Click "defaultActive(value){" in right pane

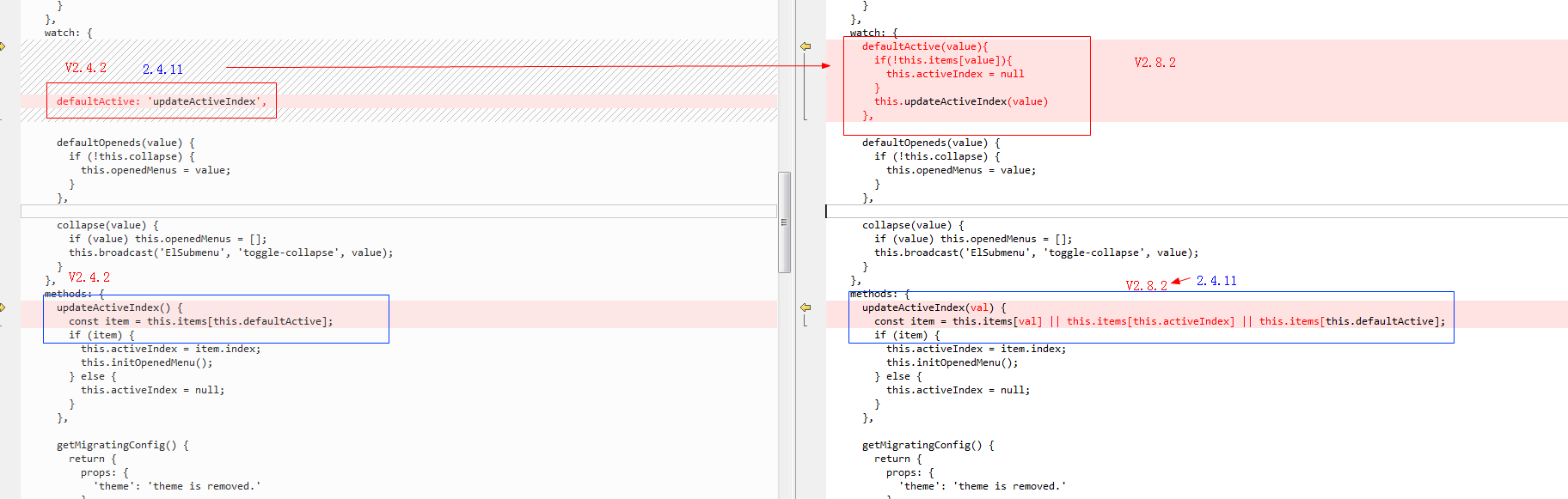[x=925, y=46]
